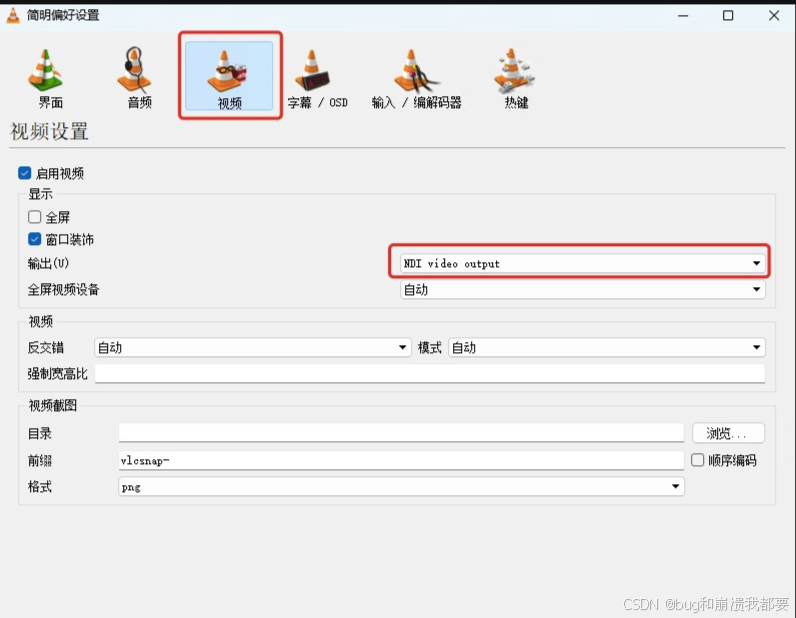Click the VLC cone title bar icon
The height and width of the screenshot is (618, 796).
pyautogui.click(x=13, y=15)
